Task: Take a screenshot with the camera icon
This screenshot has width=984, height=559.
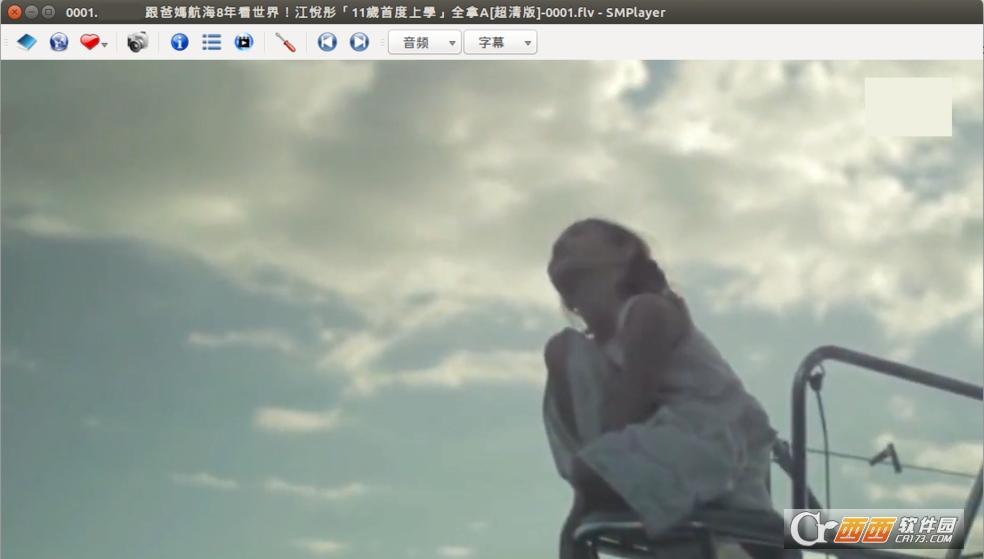Action: tap(137, 42)
